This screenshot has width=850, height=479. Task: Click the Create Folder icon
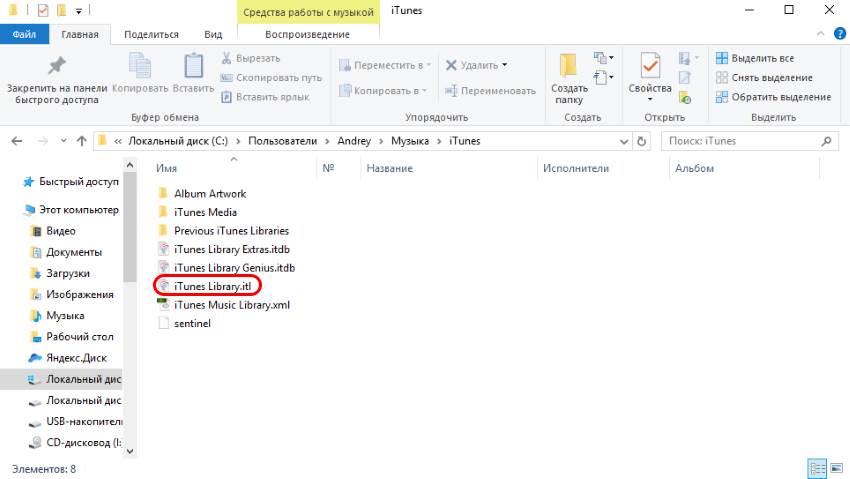click(568, 66)
